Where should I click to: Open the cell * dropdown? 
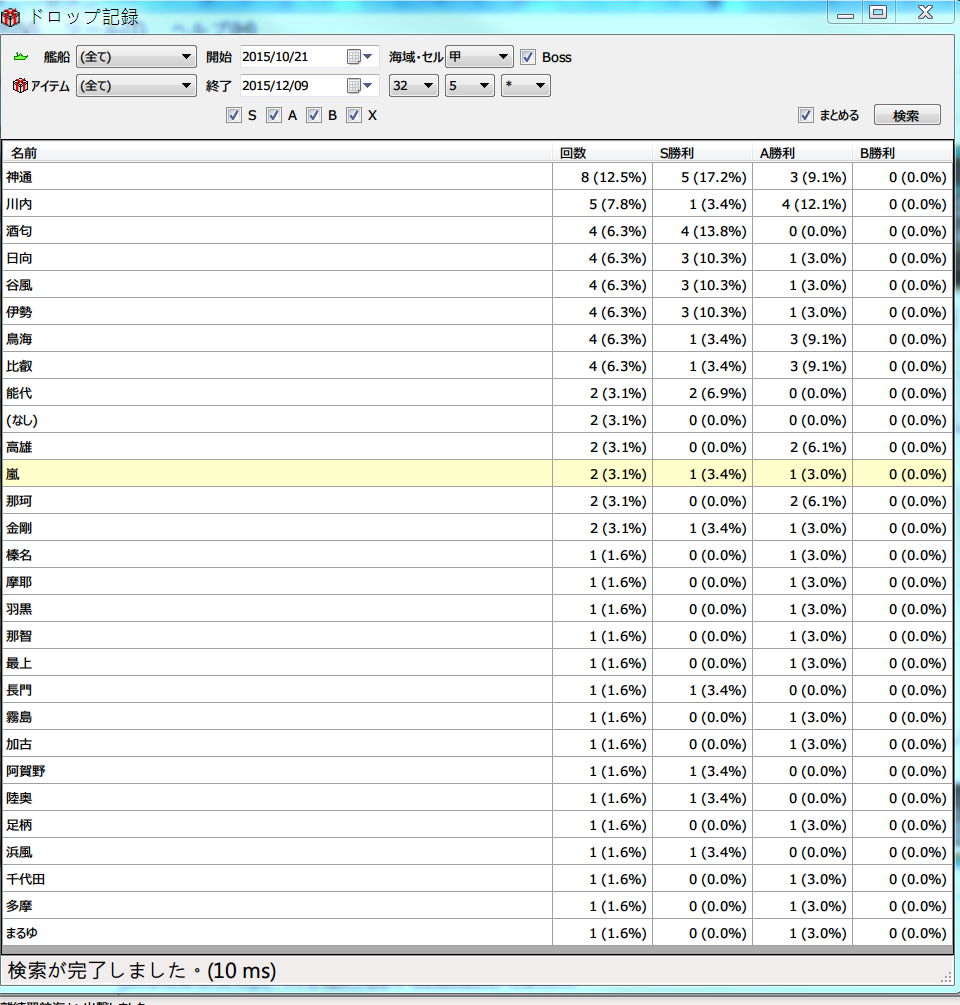point(526,85)
